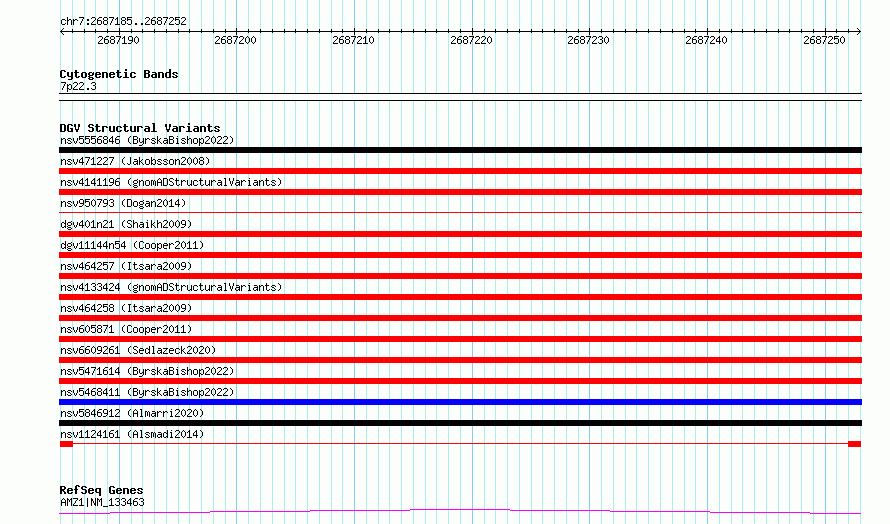Click the left arrow end of ruler
Image resolution: width=890 pixels, height=524 pixels.
(x=62, y=32)
